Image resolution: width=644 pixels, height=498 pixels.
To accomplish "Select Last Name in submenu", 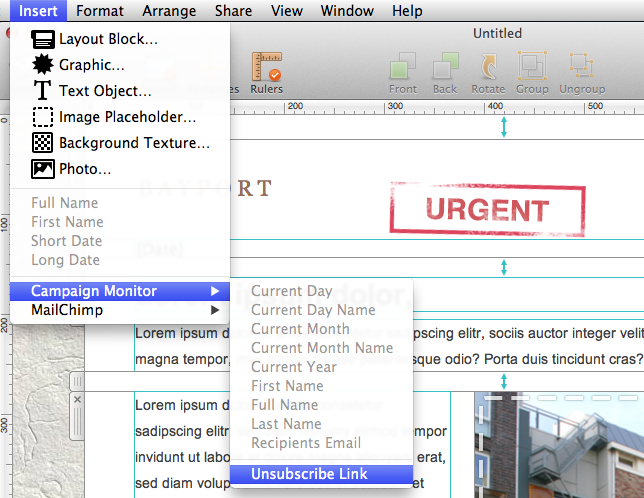I will pyautogui.click(x=322, y=424).
